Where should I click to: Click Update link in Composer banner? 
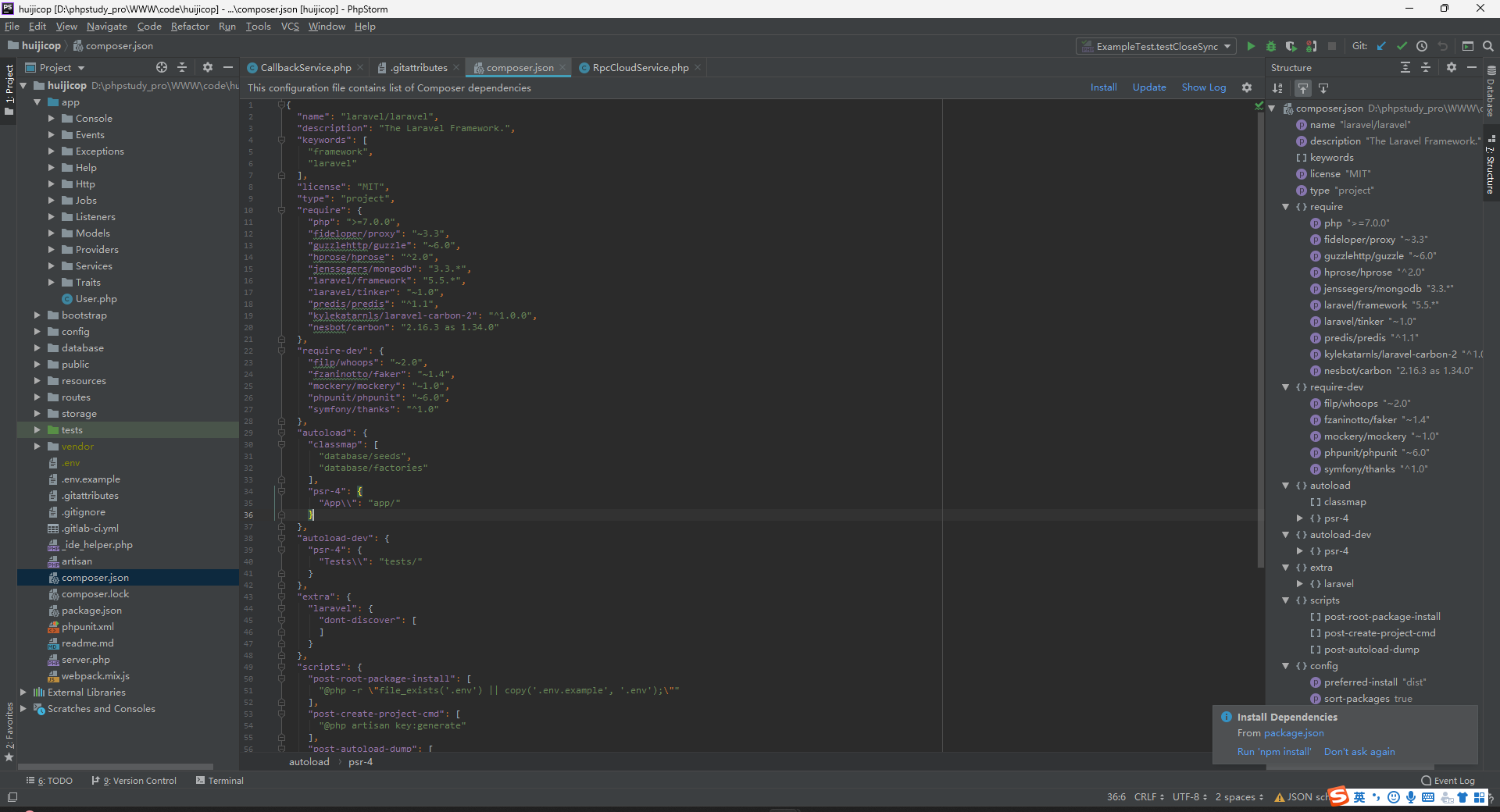pyautogui.click(x=1149, y=87)
